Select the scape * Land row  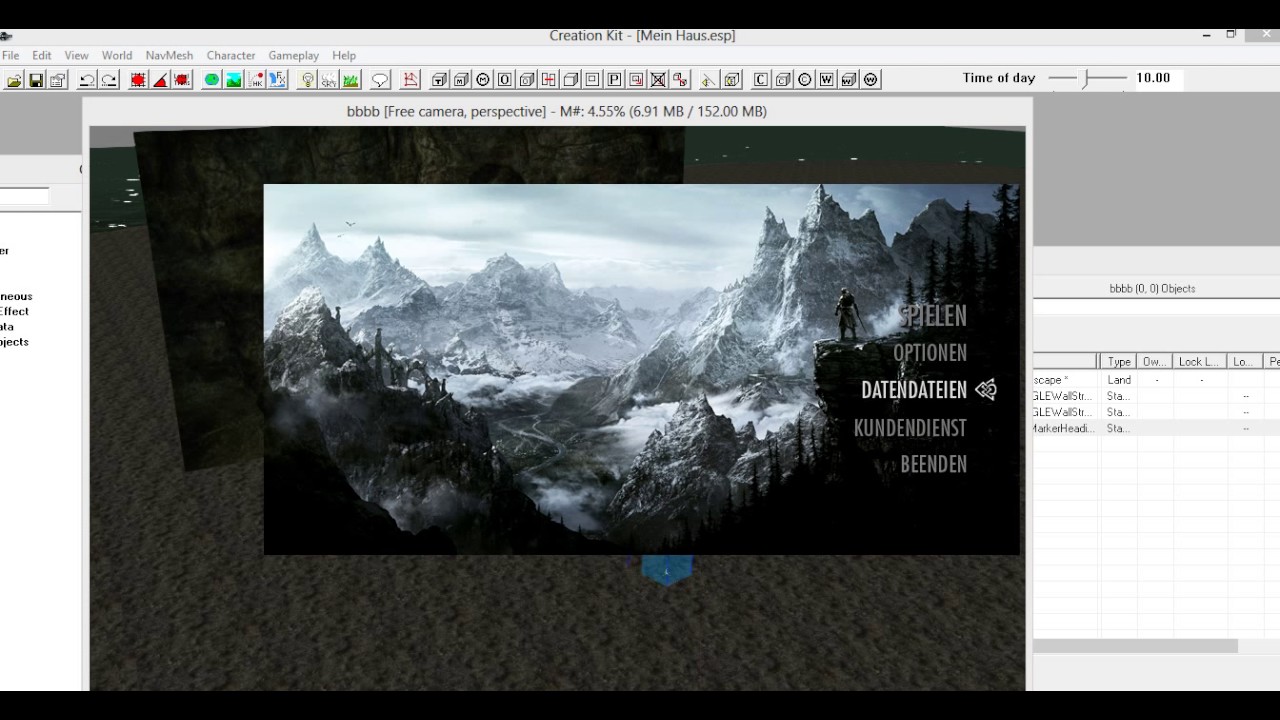coord(1157,380)
